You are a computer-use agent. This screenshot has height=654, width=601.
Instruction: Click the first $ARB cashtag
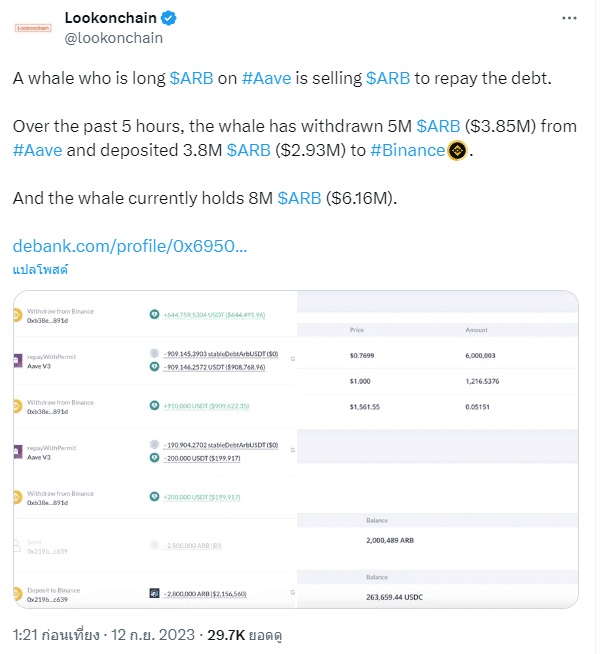[x=190, y=78]
